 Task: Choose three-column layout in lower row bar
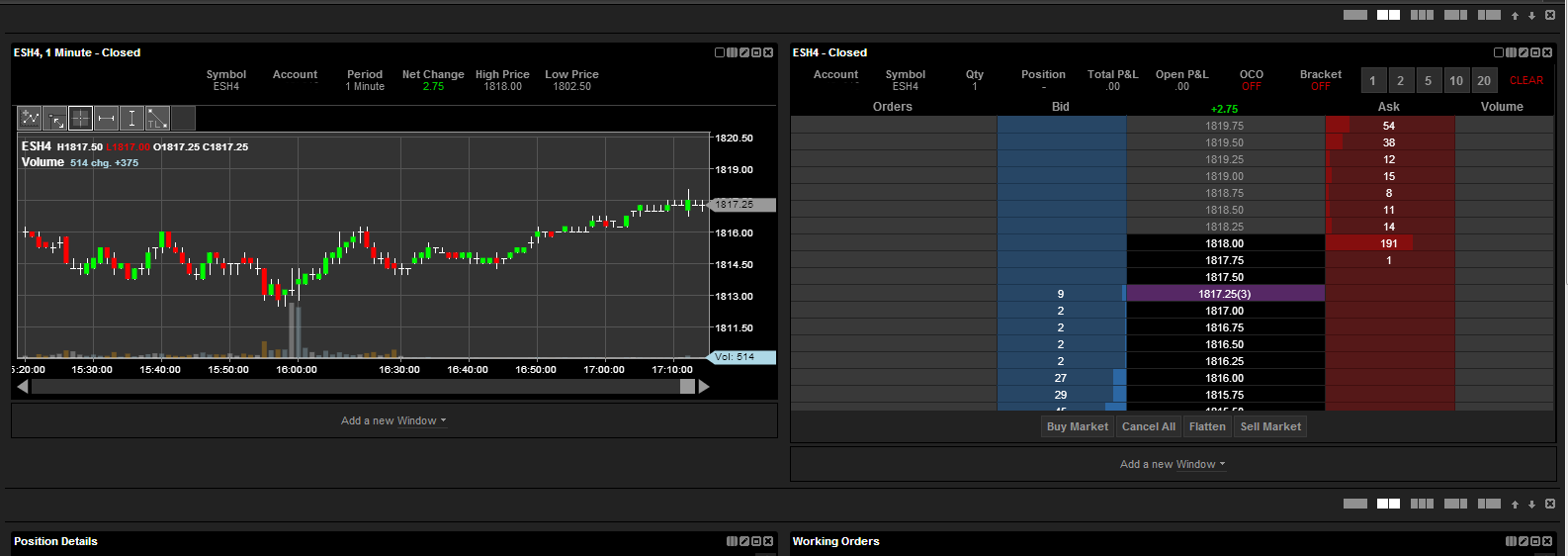(x=1423, y=504)
